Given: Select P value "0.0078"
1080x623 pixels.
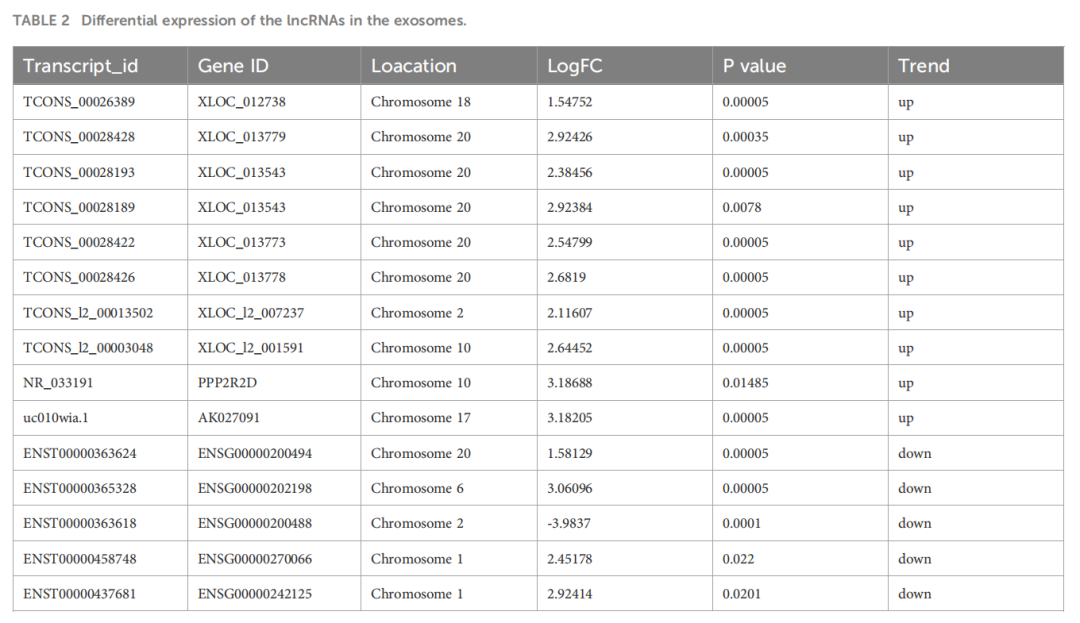Looking at the screenshot, I should click(742, 207).
